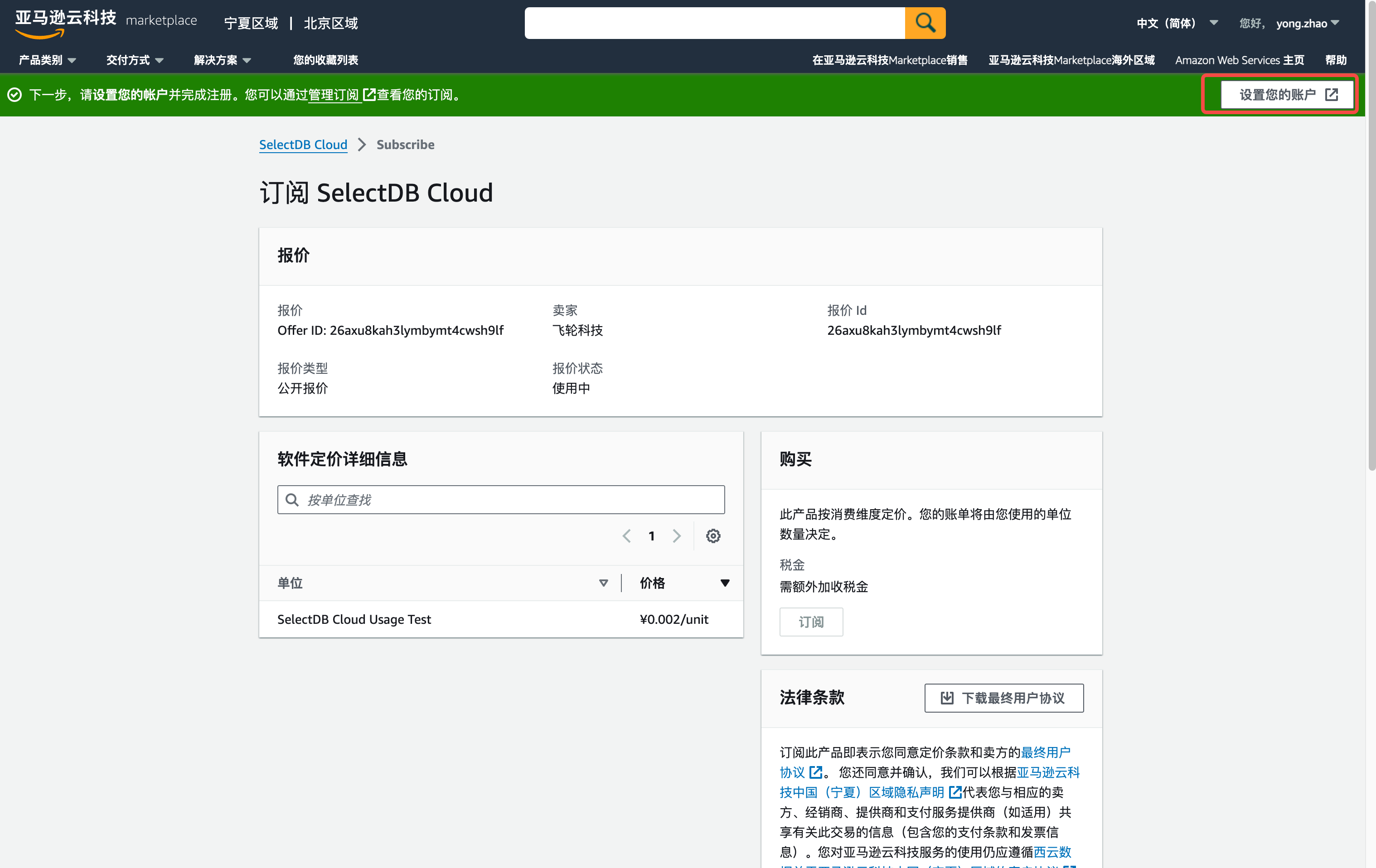1376x868 pixels.
Task: Click 下载最终用户协议 button
Action: (1004, 698)
